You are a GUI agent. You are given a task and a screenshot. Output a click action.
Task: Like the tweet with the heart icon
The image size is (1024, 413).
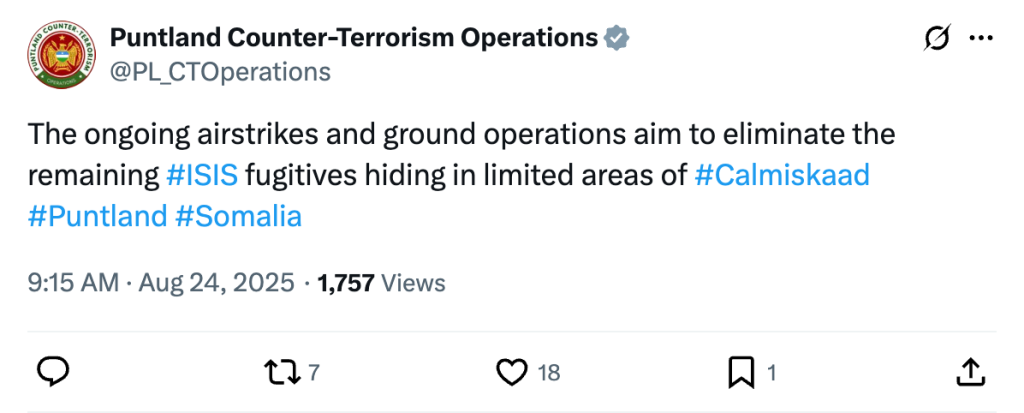click(512, 373)
